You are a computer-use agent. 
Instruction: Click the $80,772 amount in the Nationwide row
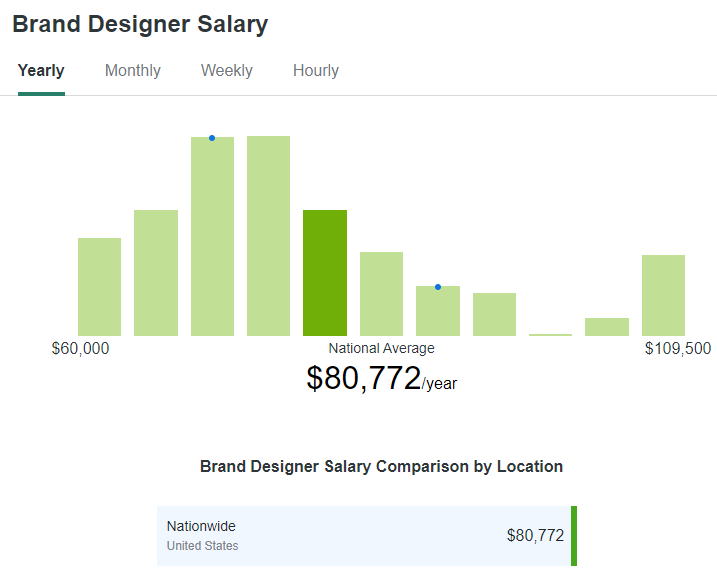535,536
